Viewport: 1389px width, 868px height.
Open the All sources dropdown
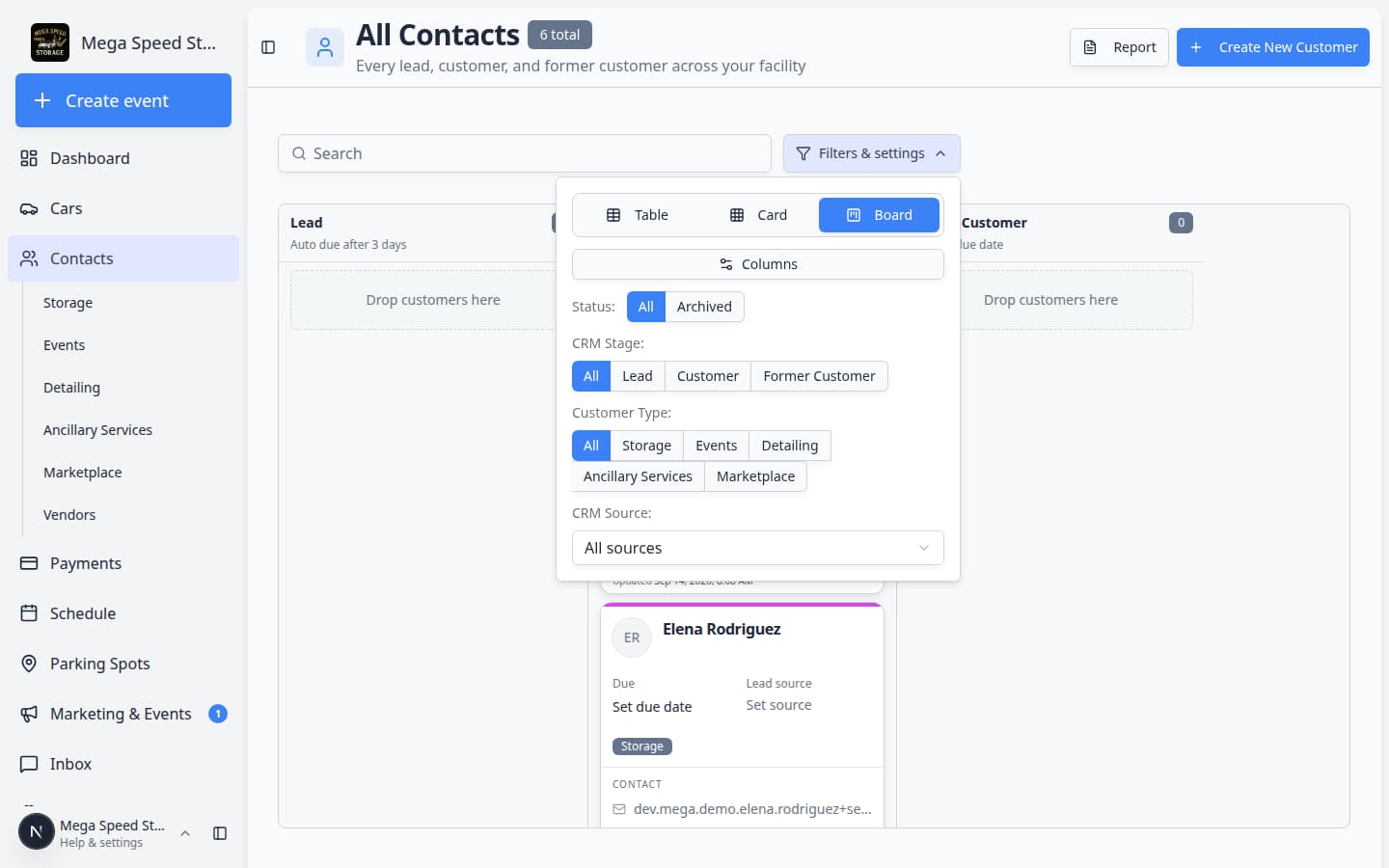point(758,548)
